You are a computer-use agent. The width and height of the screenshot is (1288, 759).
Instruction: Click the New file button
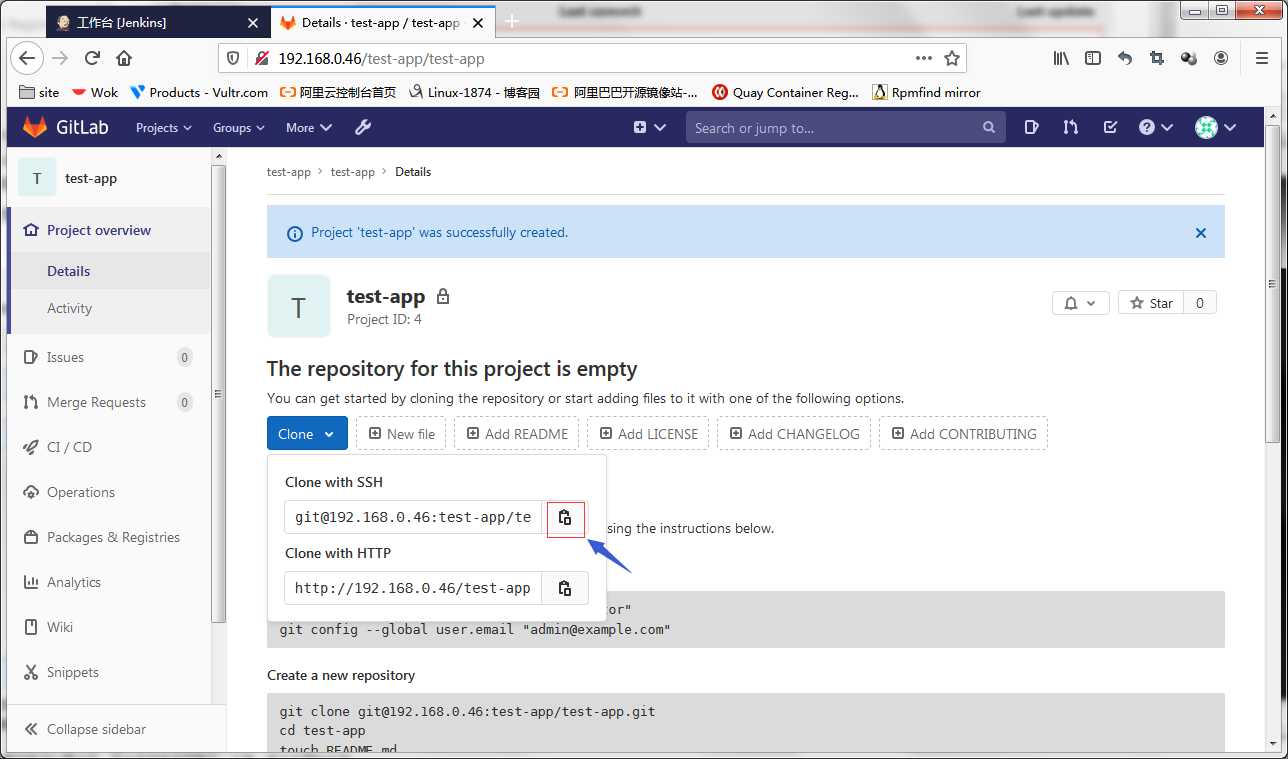[401, 434]
